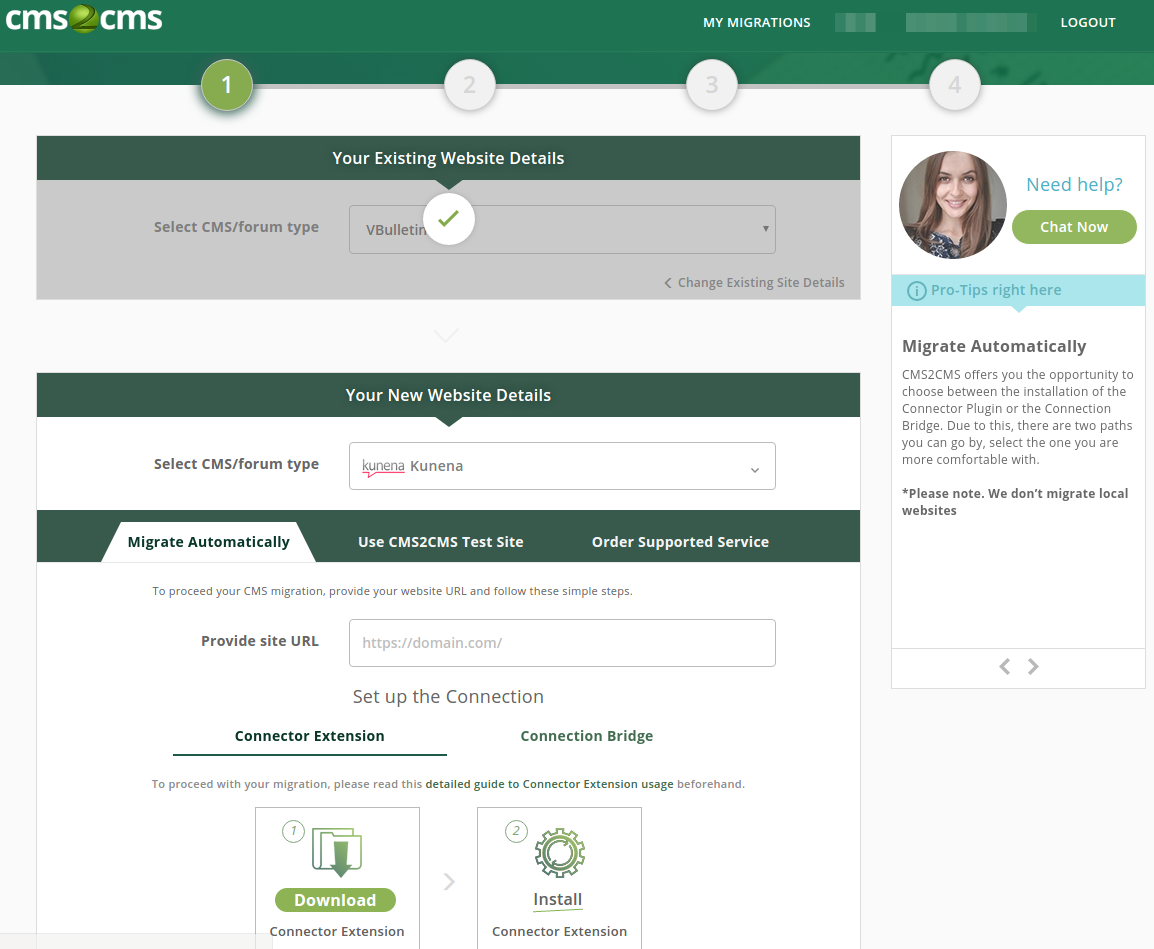Click the Pro-Tips info icon
This screenshot has width=1154, height=949.
coord(916,291)
